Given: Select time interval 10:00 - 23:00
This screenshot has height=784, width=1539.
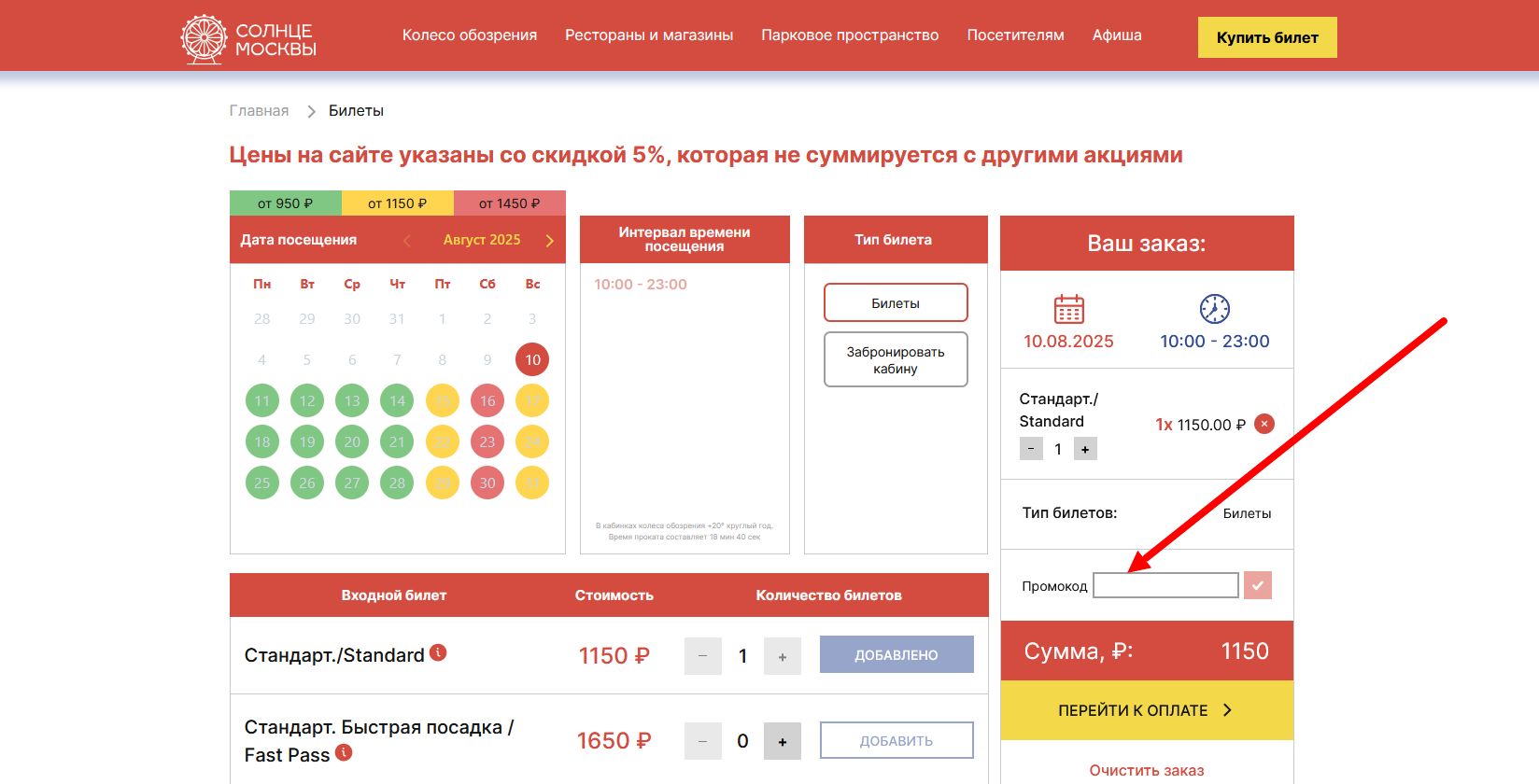Looking at the screenshot, I should click(641, 285).
